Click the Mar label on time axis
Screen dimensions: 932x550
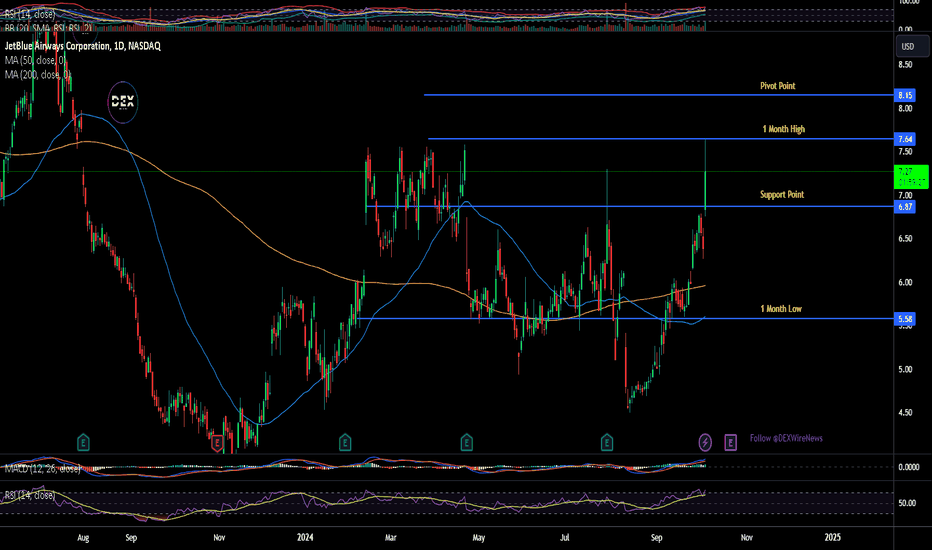(391, 538)
